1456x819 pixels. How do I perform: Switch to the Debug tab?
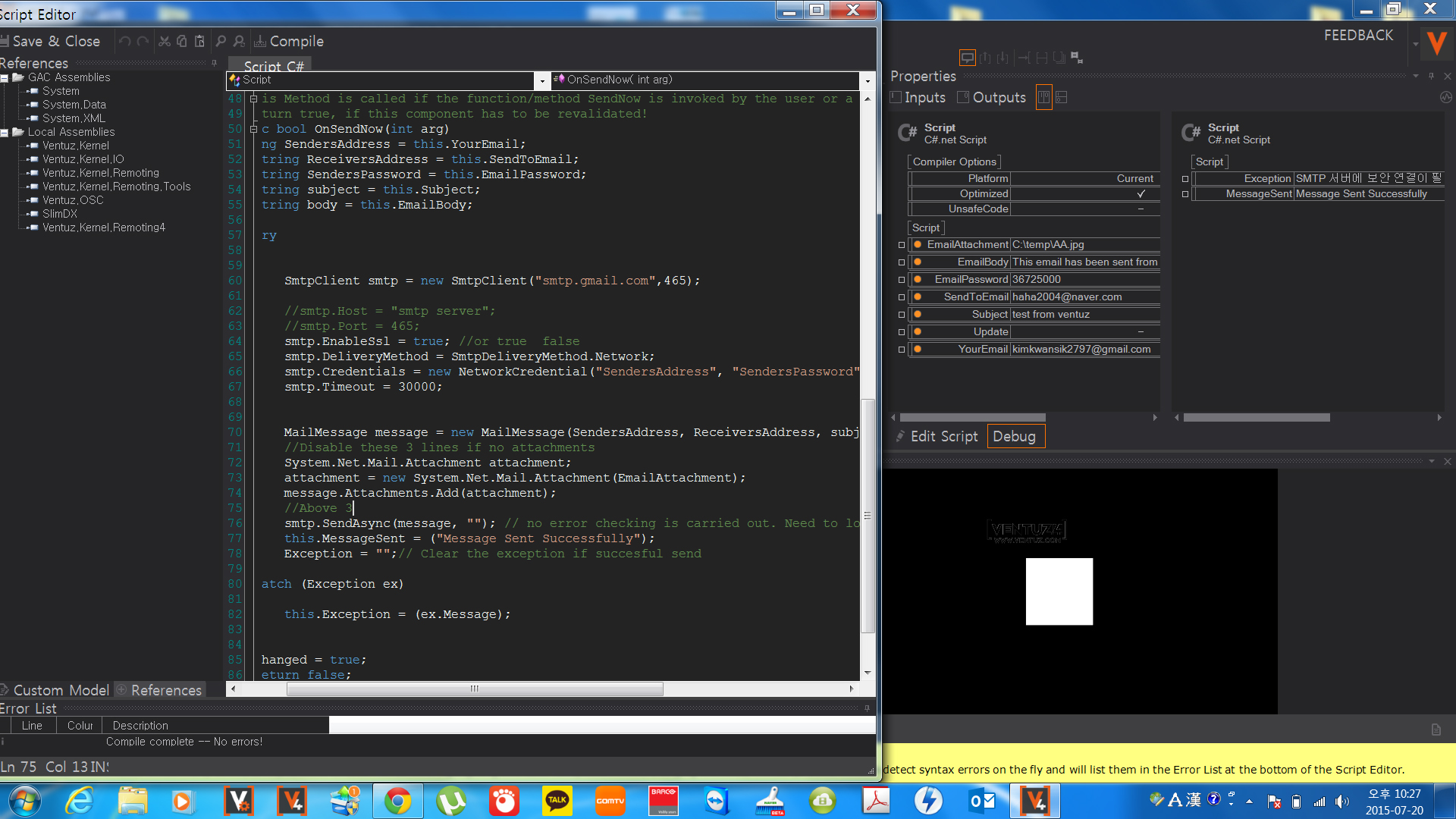tap(1015, 437)
